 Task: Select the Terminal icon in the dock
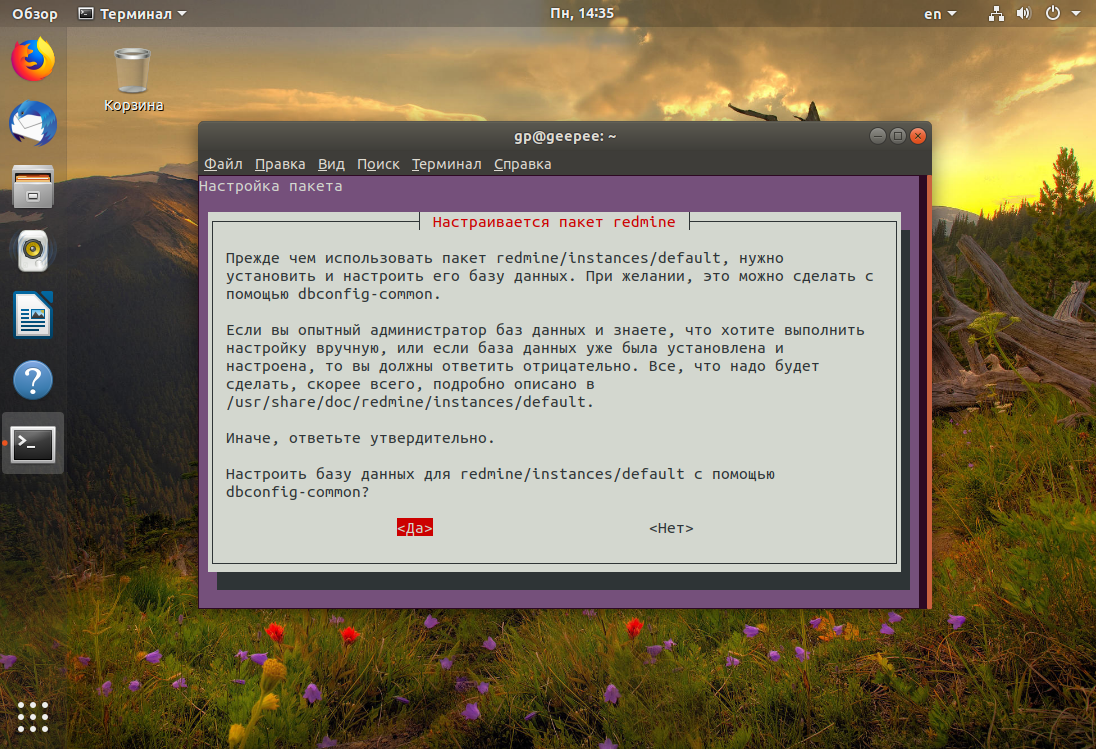coord(33,444)
